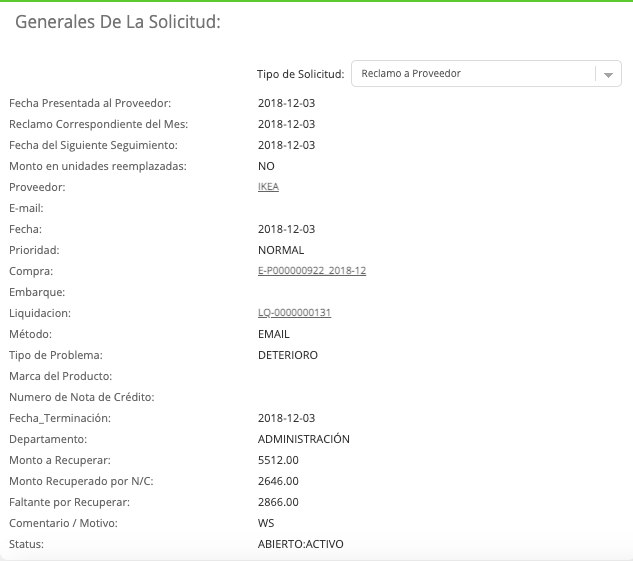Click Fecha Presentada al Proveedor label
Screen dimensions: 633x561
click(90, 103)
